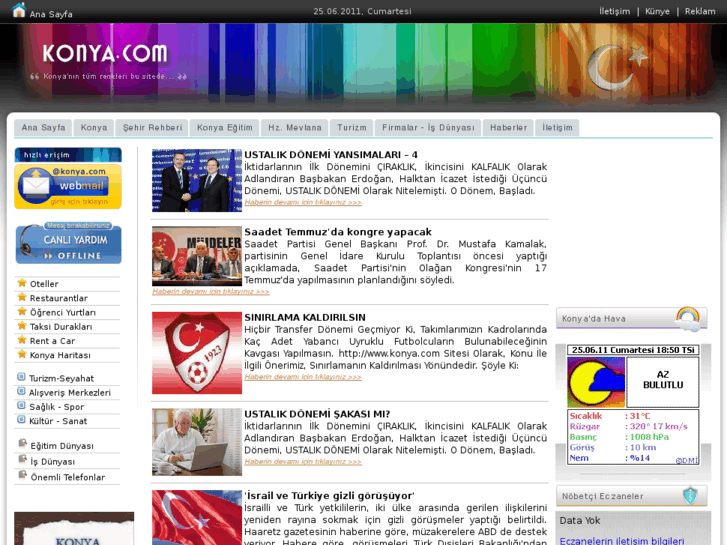Open headline SINIRLAMA KALDIRILSIN

(x=305, y=317)
